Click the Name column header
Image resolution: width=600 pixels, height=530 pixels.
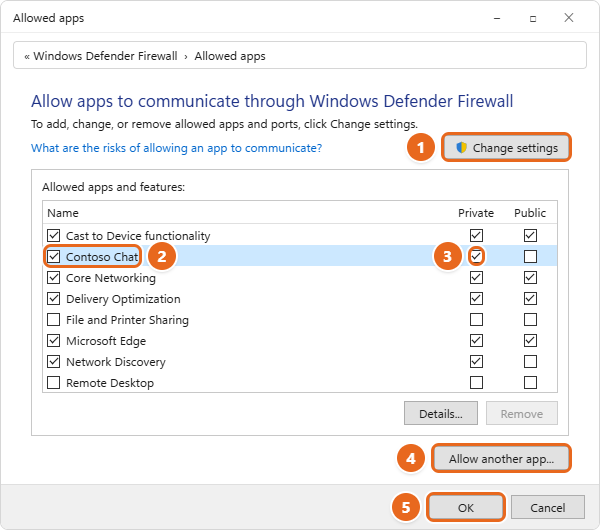pos(63,213)
